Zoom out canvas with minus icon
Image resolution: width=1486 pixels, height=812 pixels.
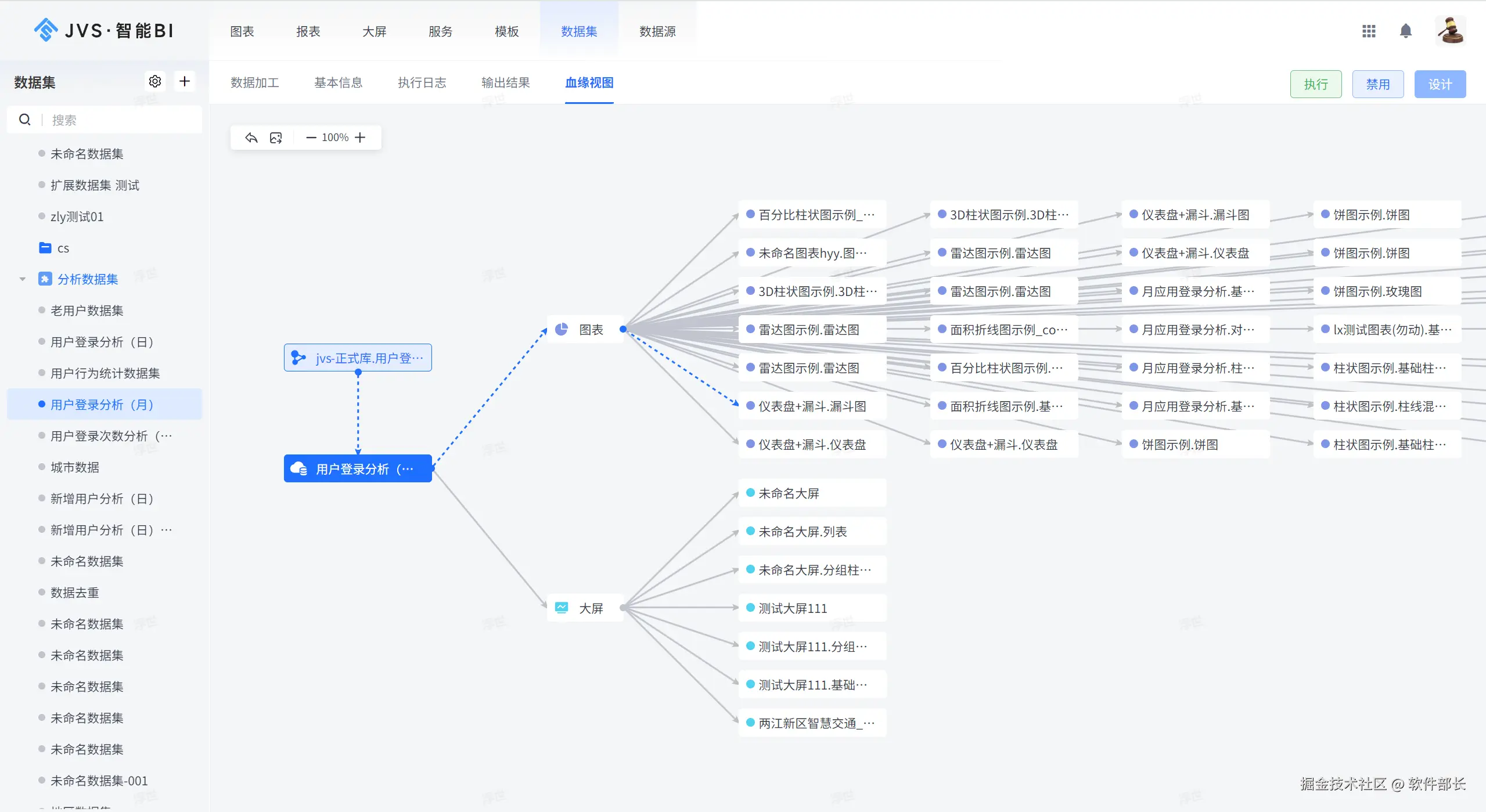[x=311, y=138]
